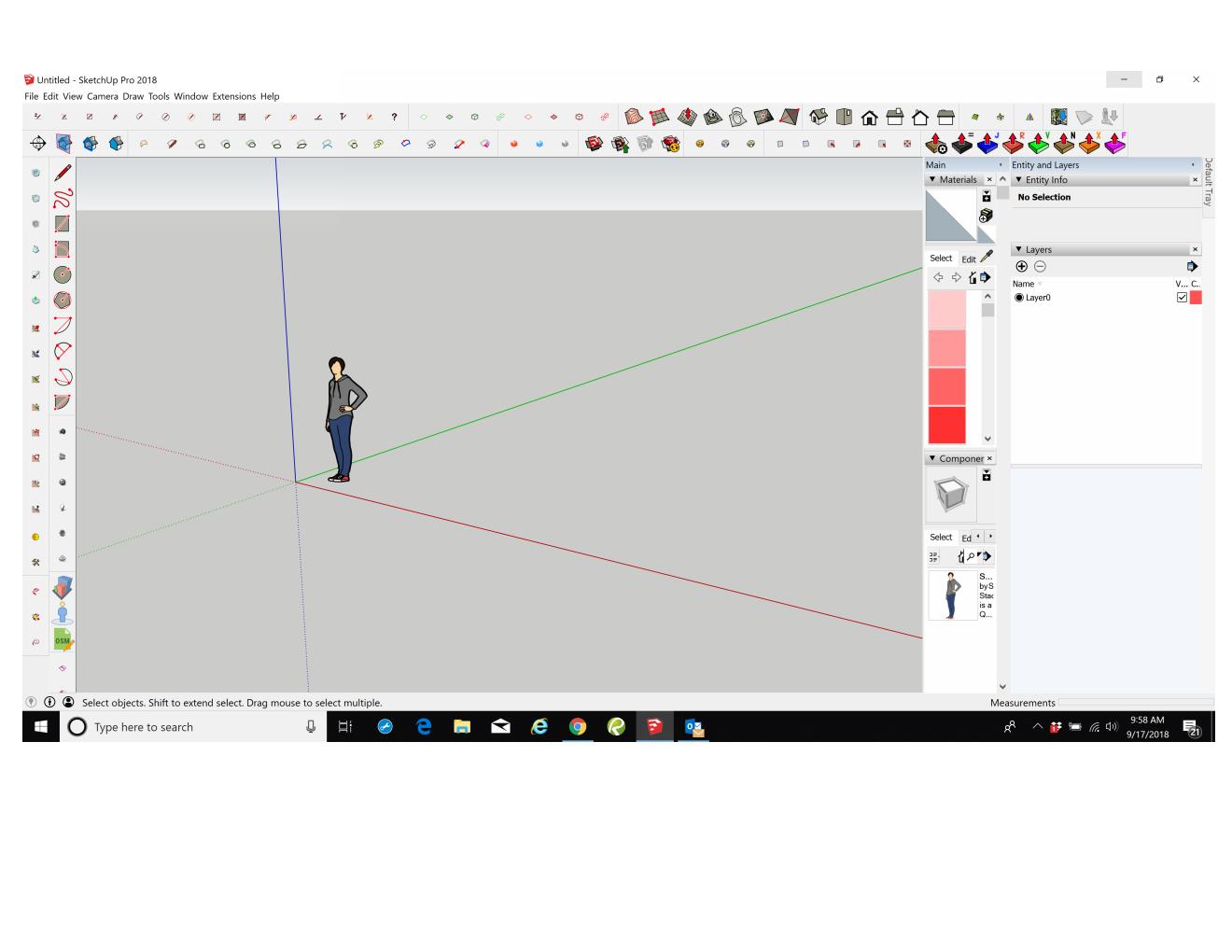The image size is (1232, 952).
Task: Delete layer with minus icon
Action: coord(1040,266)
